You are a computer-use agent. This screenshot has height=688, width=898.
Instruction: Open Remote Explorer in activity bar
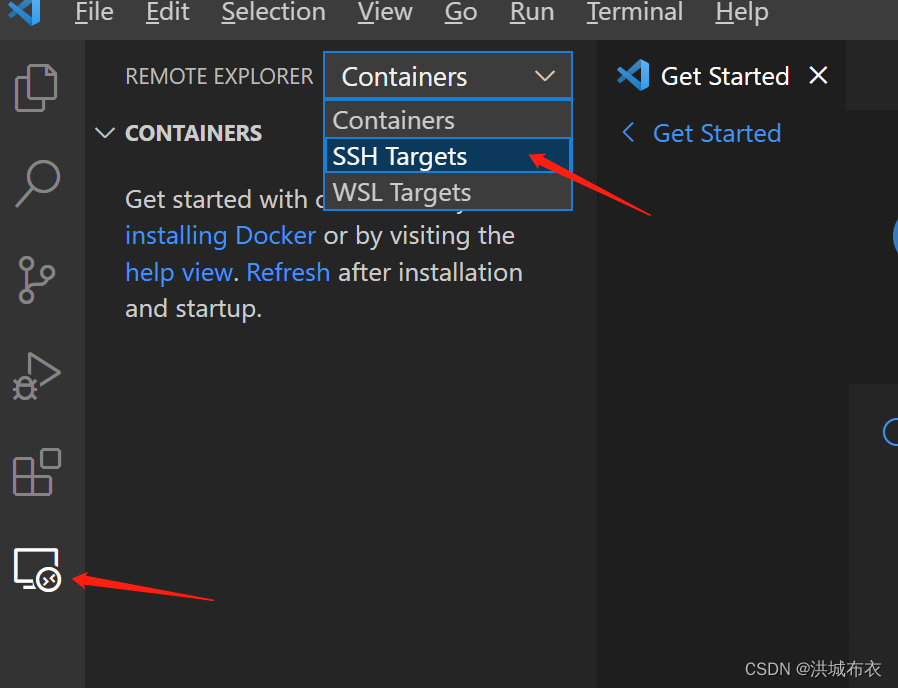coord(37,569)
